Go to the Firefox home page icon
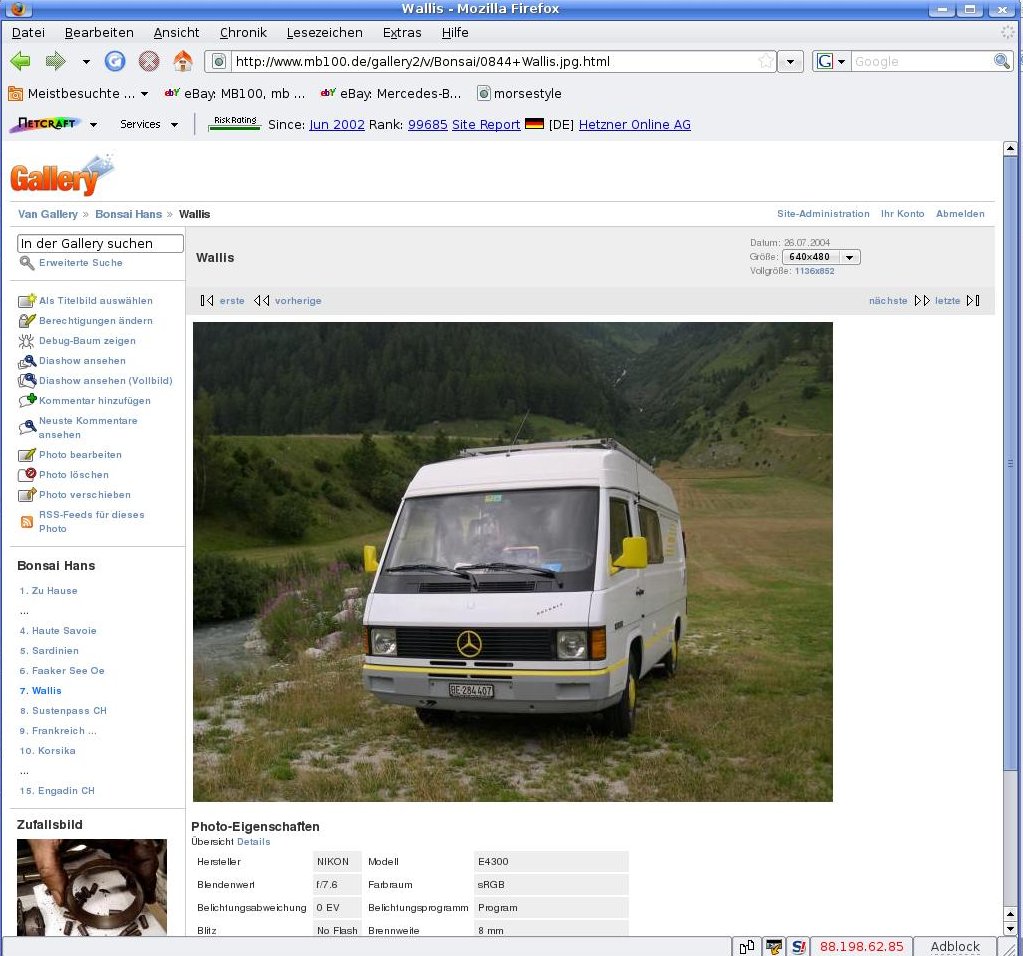The width and height of the screenshot is (1023, 956). tap(182, 61)
